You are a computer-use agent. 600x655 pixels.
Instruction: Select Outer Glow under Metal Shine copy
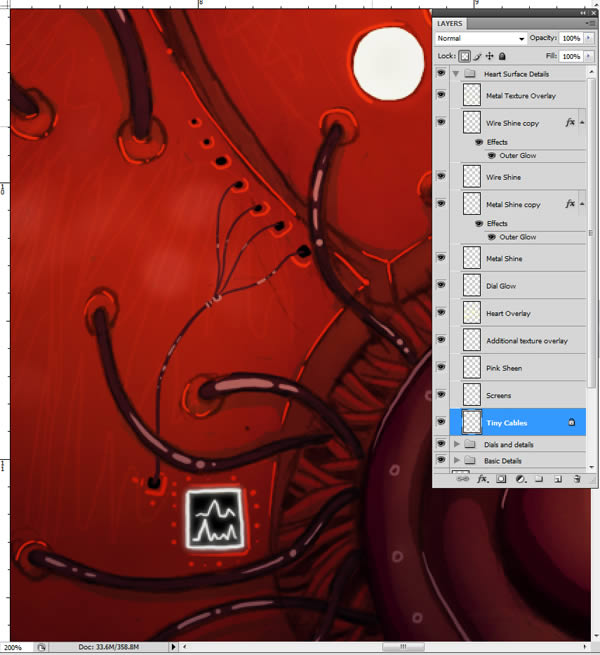coord(518,237)
